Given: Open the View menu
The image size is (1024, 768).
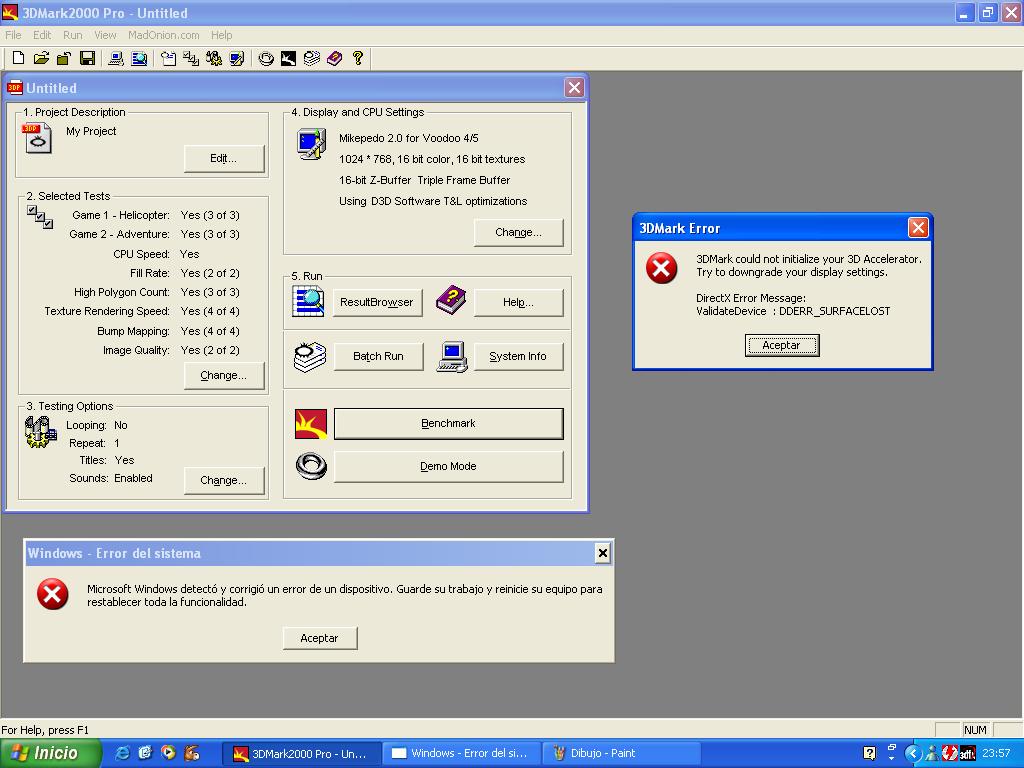Looking at the screenshot, I should point(104,35).
